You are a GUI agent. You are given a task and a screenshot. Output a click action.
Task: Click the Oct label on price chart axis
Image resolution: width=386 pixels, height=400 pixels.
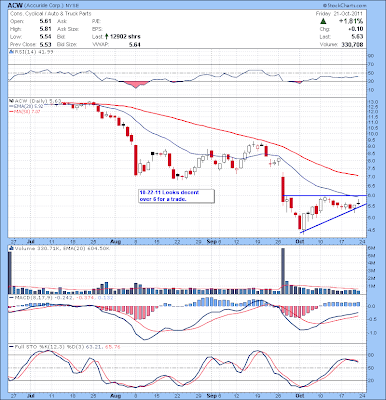300,242
